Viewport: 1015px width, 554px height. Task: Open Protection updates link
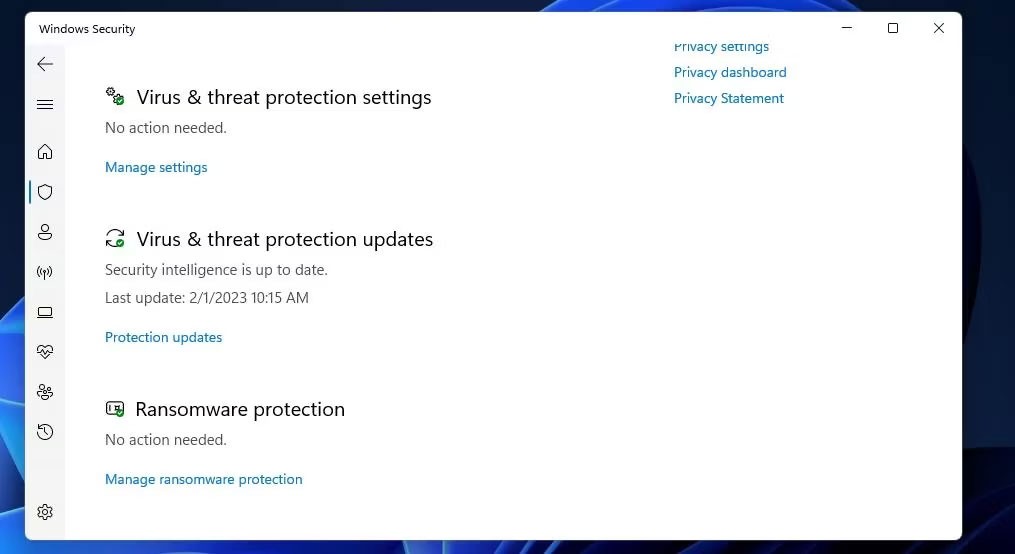[163, 337]
